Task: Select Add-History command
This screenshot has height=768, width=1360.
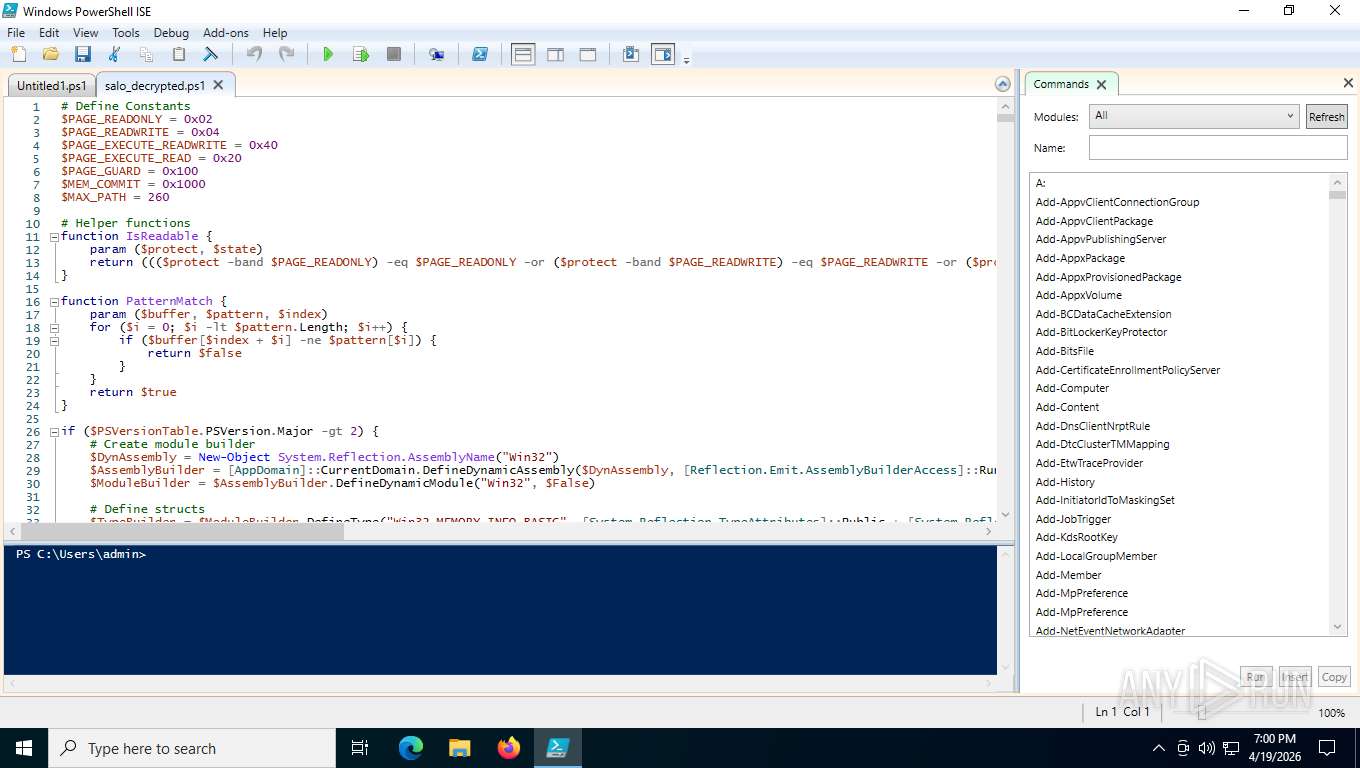Action: pyautogui.click(x=1065, y=482)
